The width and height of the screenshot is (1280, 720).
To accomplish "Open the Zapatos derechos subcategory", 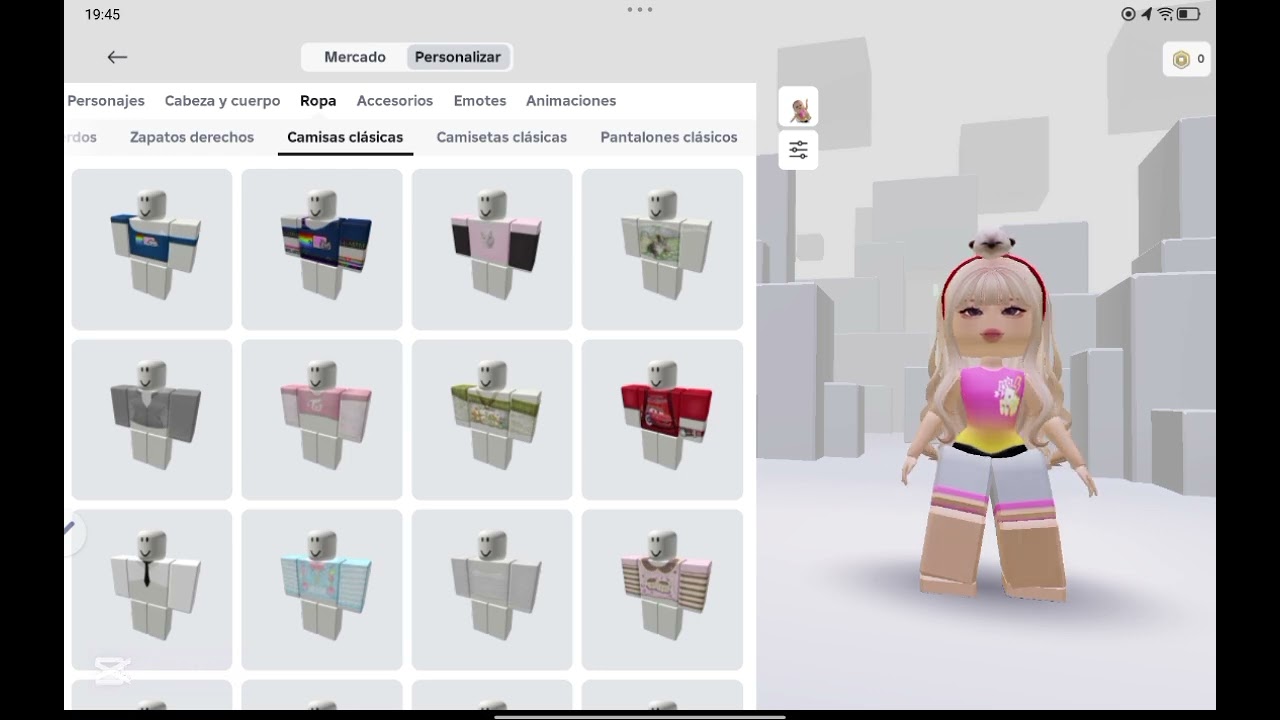I will (x=192, y=137).
